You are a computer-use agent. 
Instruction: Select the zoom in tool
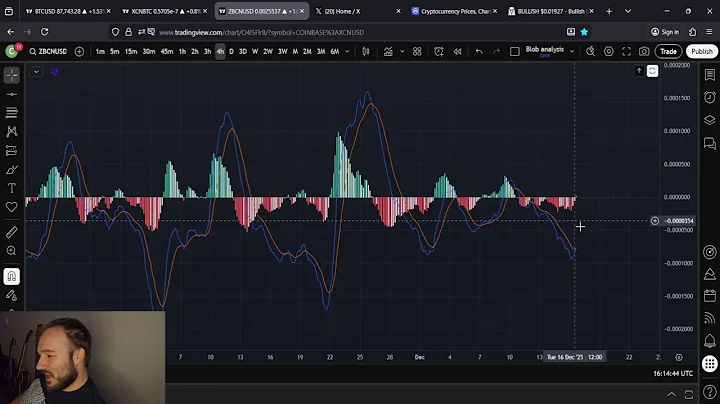tap(12, 251)
